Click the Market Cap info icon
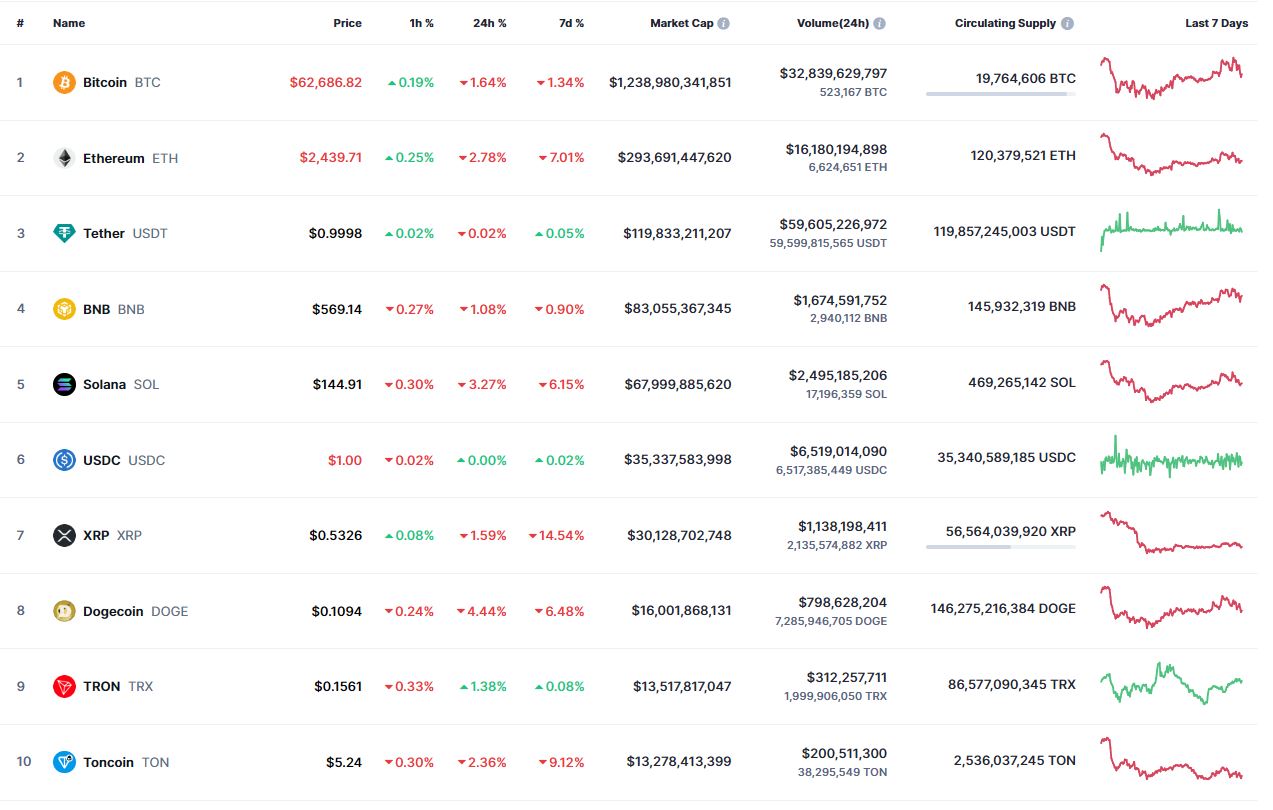The width and height of the screenshot is (1273, 810). 724,23
